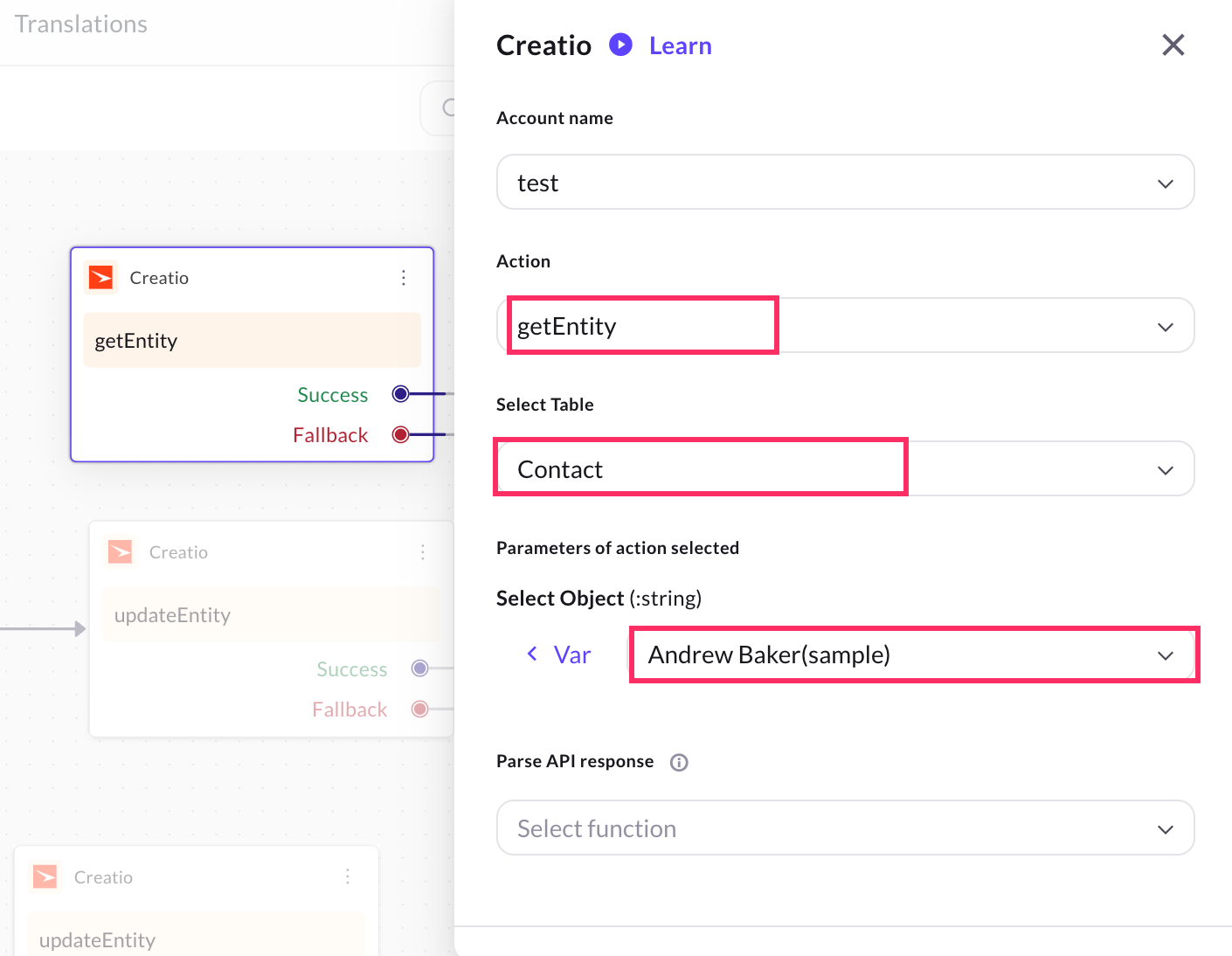Viewport: 1232px width, 956px height.
Task: Click the getEntity Fallback output port
Action: [400, 434]
